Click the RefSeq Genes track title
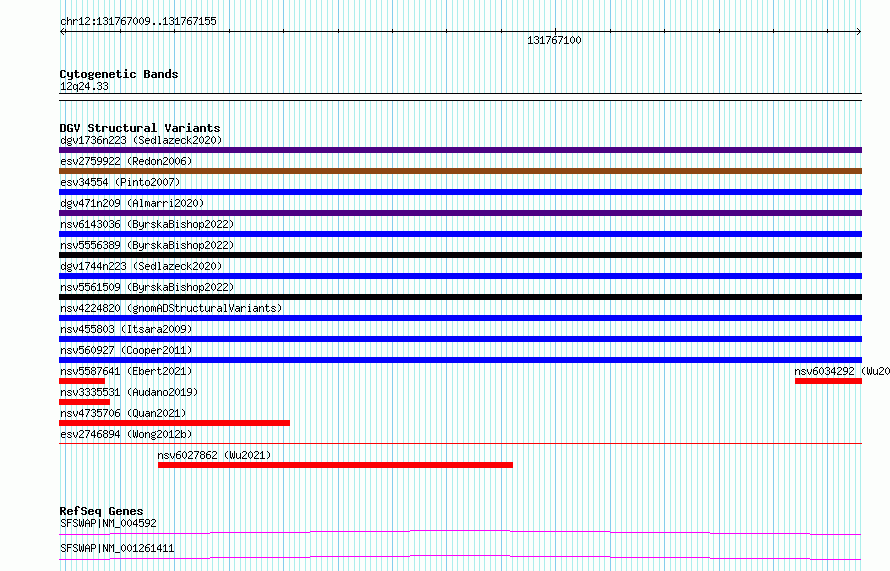This screenshot has width=890, height=571. point(101,511)
